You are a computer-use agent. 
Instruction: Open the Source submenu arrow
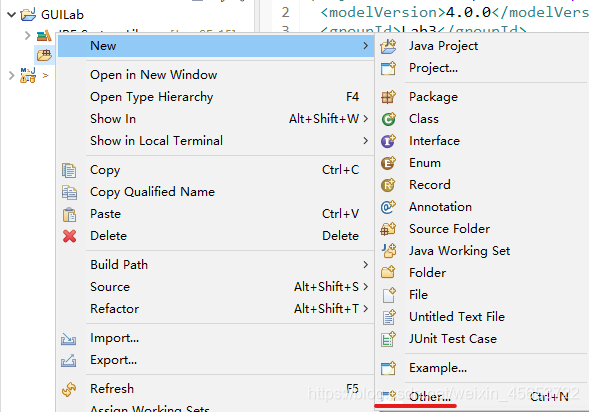[x=365, y=287]
